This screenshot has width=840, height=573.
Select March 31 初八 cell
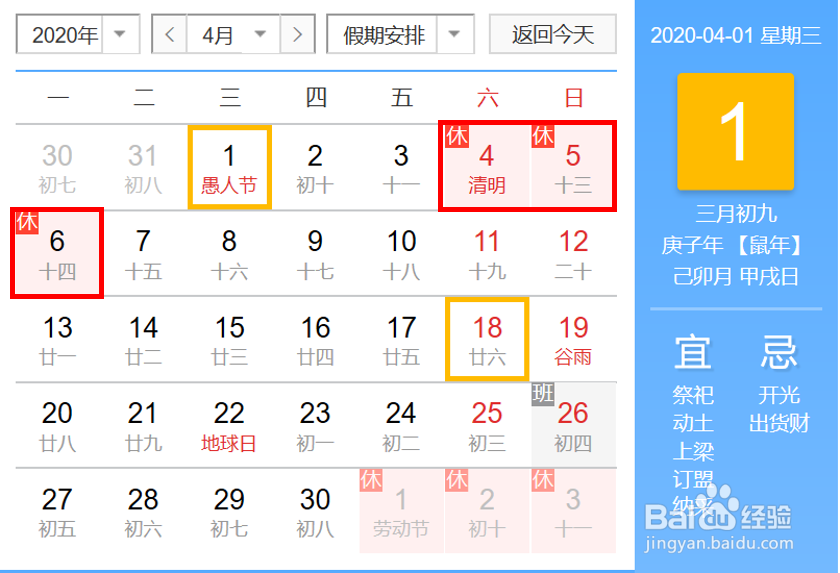coord(143,167)
